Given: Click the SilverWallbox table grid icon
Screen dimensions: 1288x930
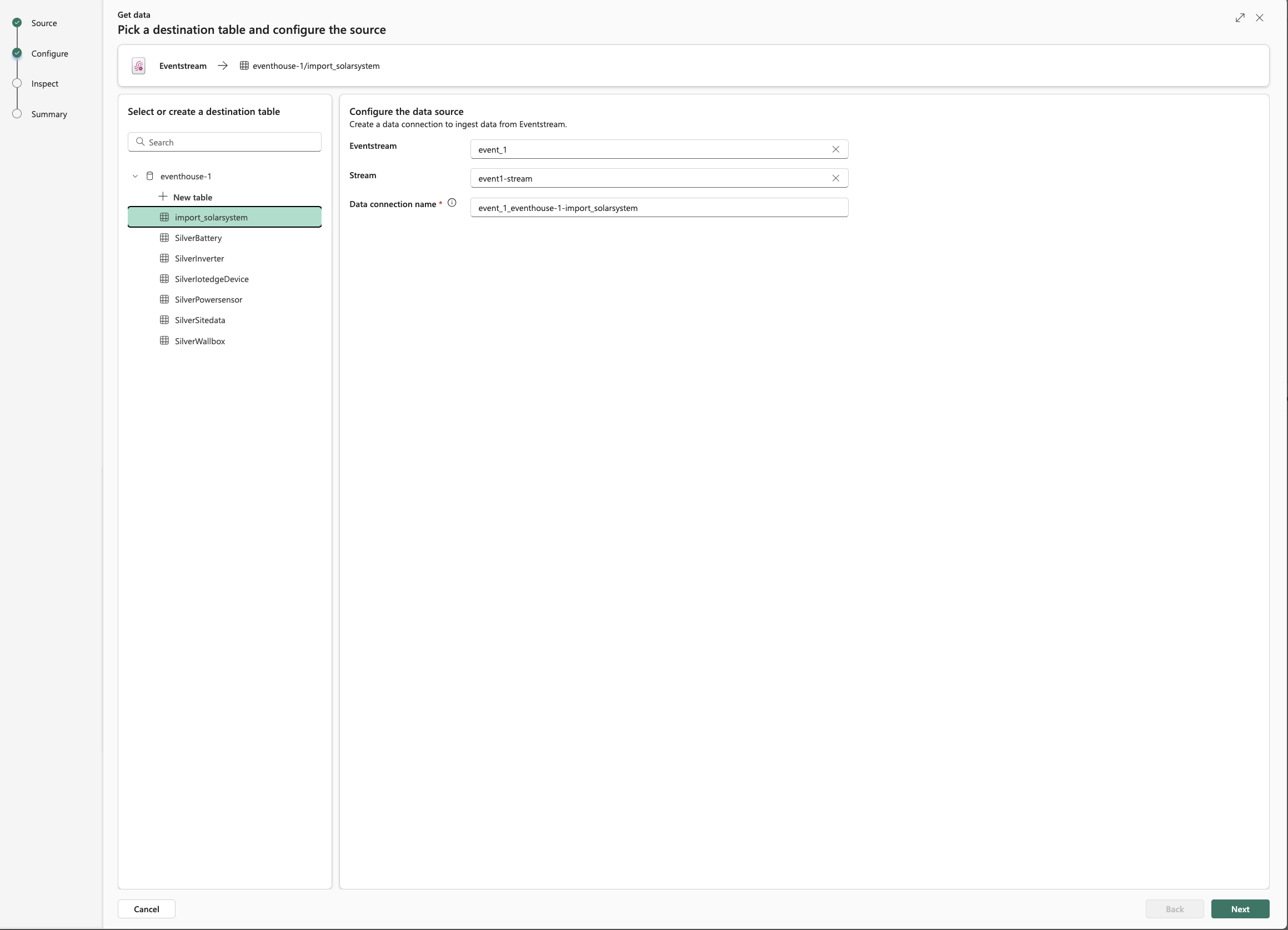Looking at the screenshot, I should pos(164,341).
